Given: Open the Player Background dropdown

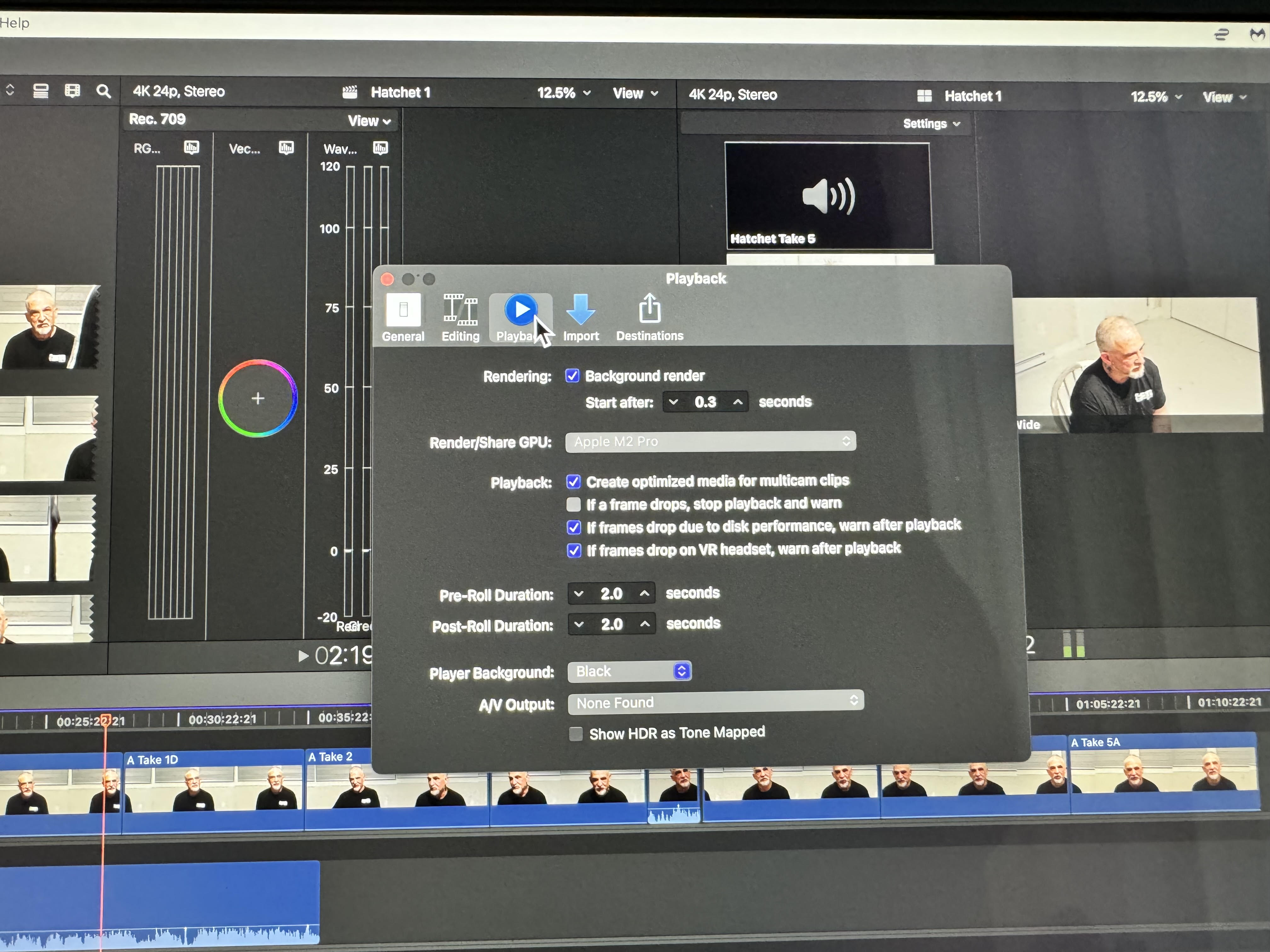Looking at the screenshot, I should coord(629,671).
